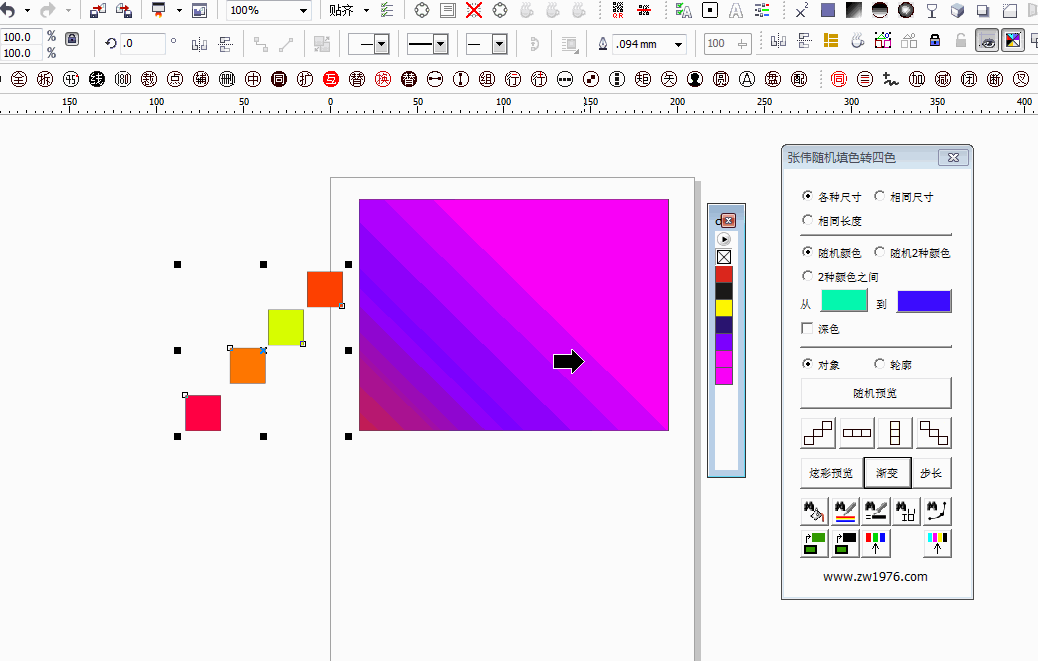Select the 相同尺寸 radio option
1038x661 pixels.
click(x=904, y=197)
